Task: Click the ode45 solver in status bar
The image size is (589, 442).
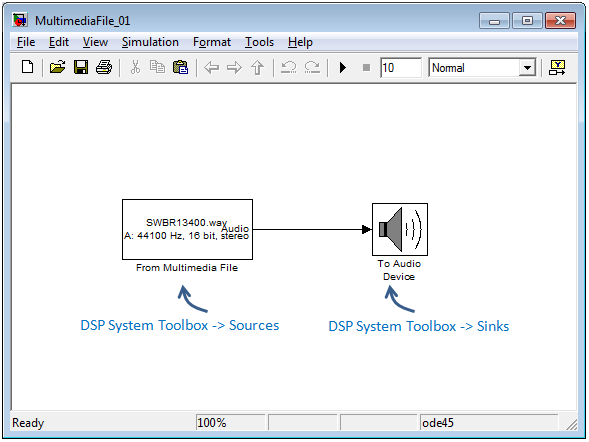Action: click(x=438, y=423)
